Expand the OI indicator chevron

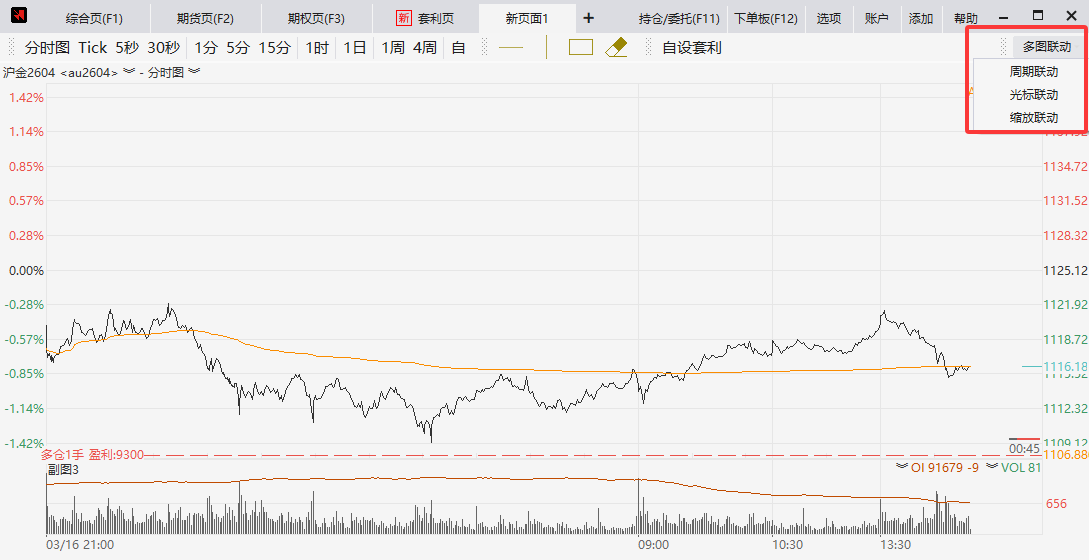tap(902, 466)
